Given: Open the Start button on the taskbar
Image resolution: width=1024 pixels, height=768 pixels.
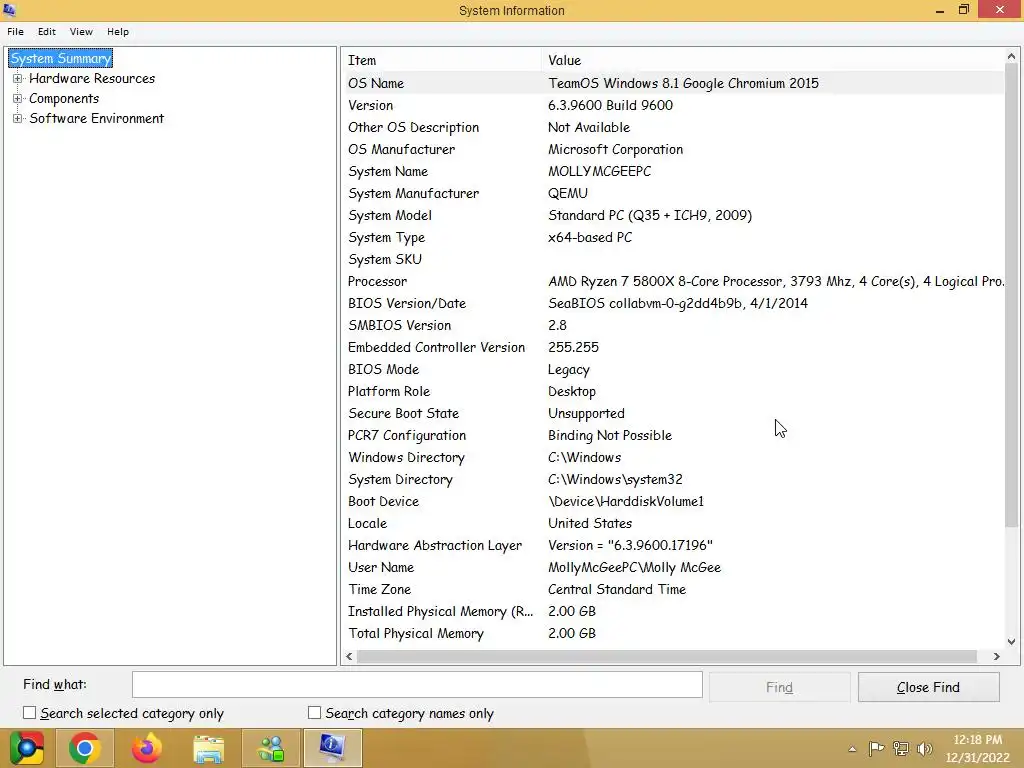Looking at the screenshot, I should (x=26, y=748).
